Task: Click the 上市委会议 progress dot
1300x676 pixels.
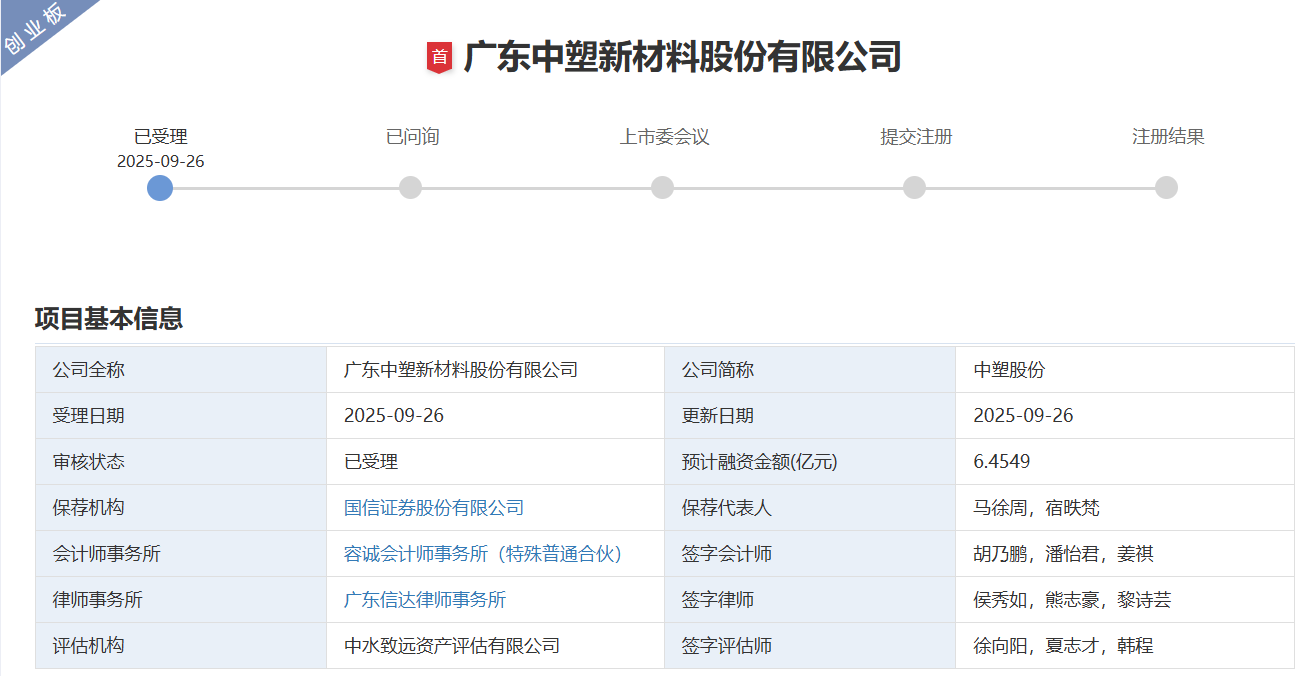Action: pos(663,188)
